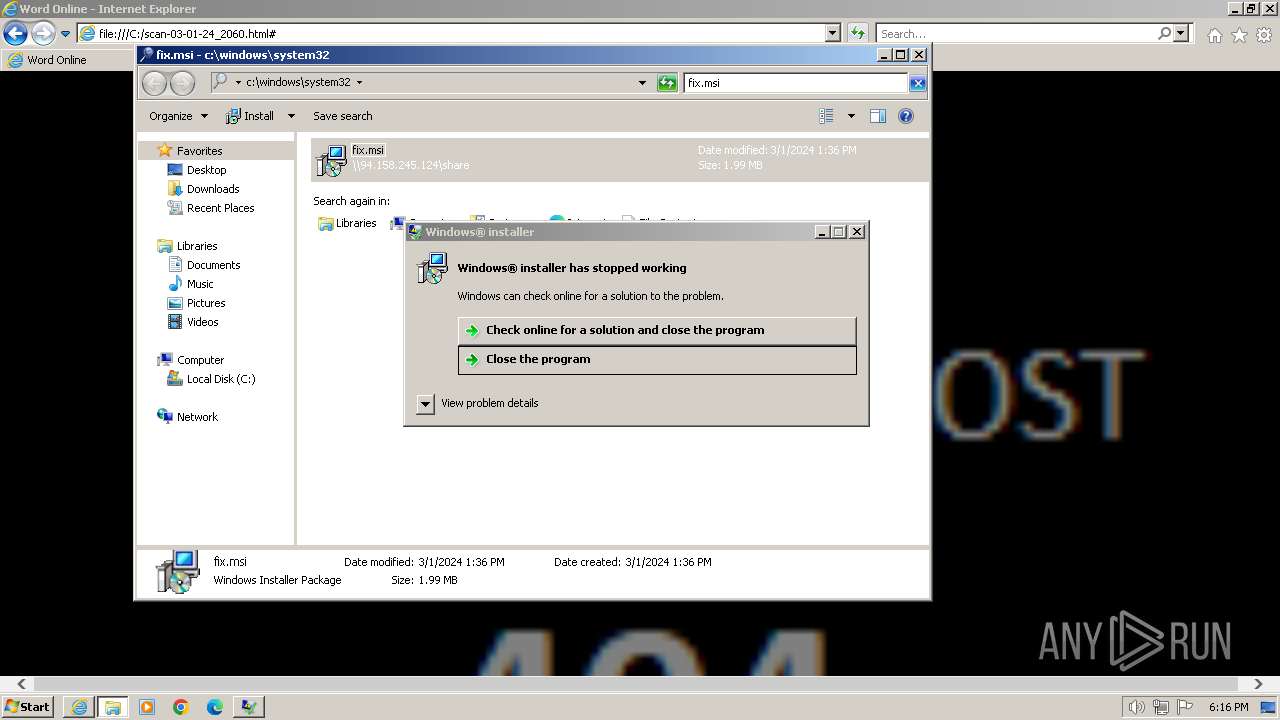Open Music library
Screen dimensions: 1280x720
pos(200,284)
